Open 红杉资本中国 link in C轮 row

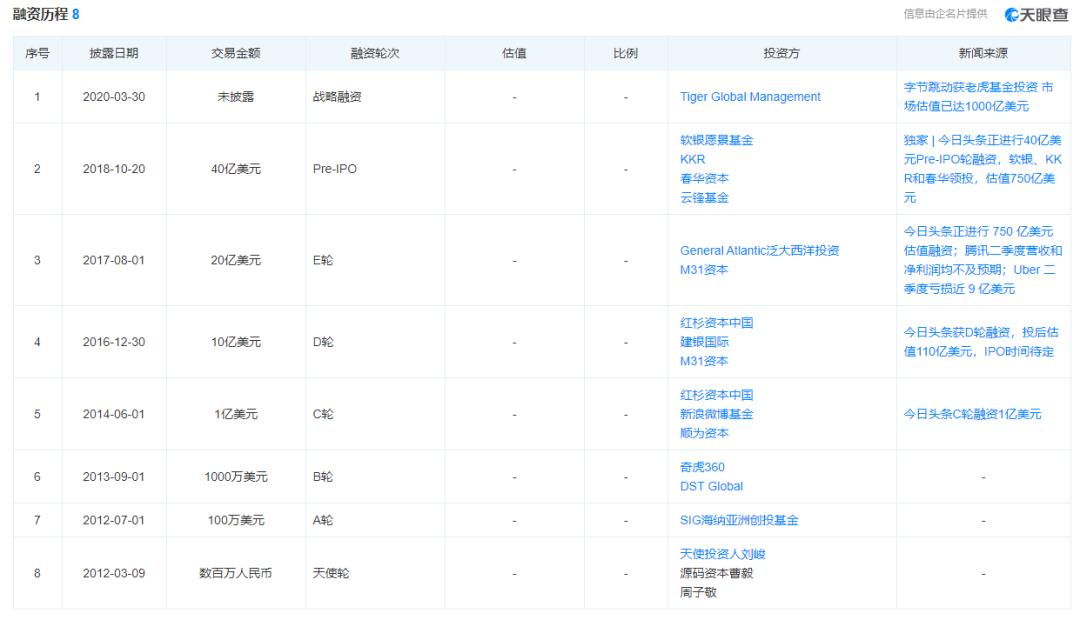coord(716,395)
